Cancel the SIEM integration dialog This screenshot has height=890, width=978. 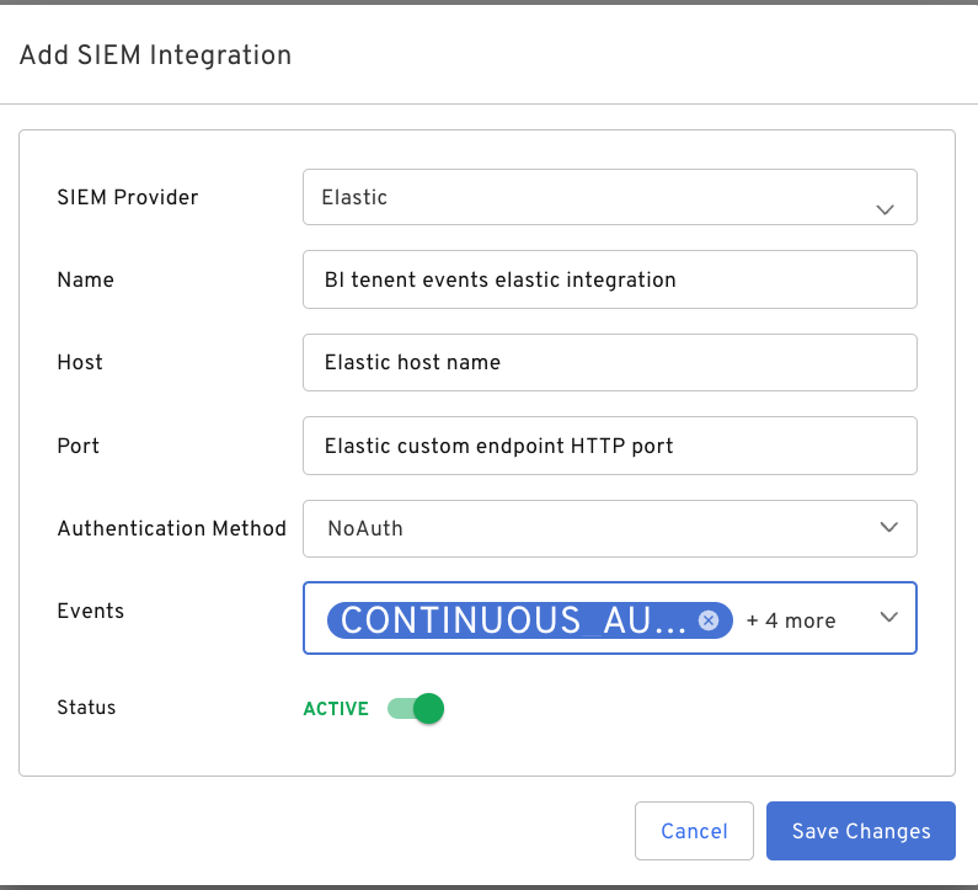[x=694, y=831]
